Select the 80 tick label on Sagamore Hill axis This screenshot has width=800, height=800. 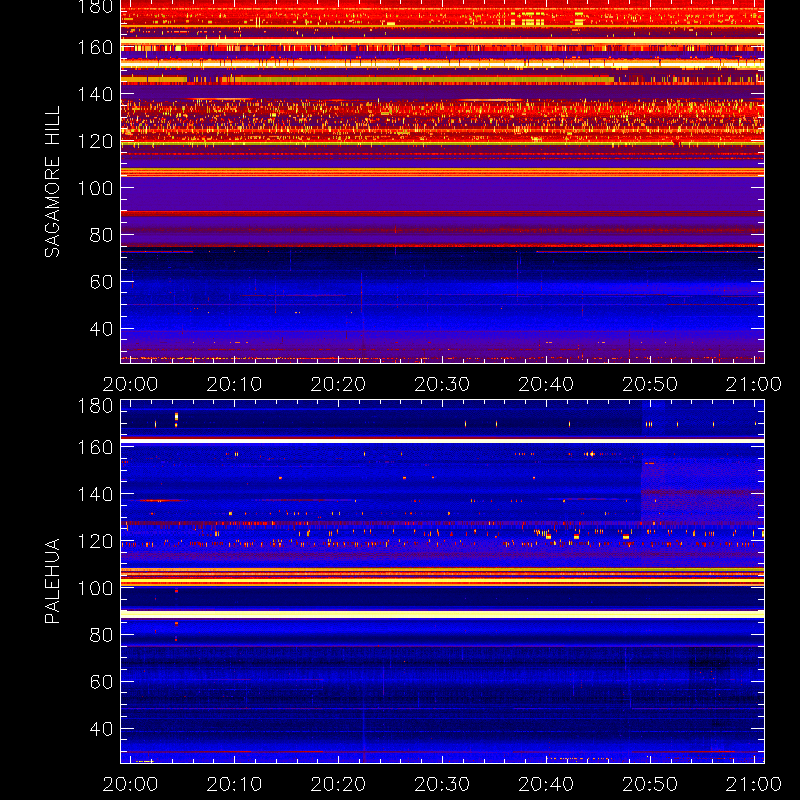[x=101, y=235]
